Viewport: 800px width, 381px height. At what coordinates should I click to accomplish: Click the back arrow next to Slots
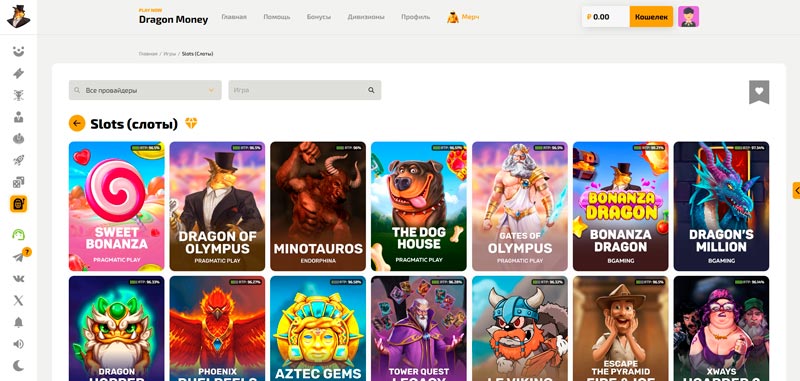(x=77, y=123)
